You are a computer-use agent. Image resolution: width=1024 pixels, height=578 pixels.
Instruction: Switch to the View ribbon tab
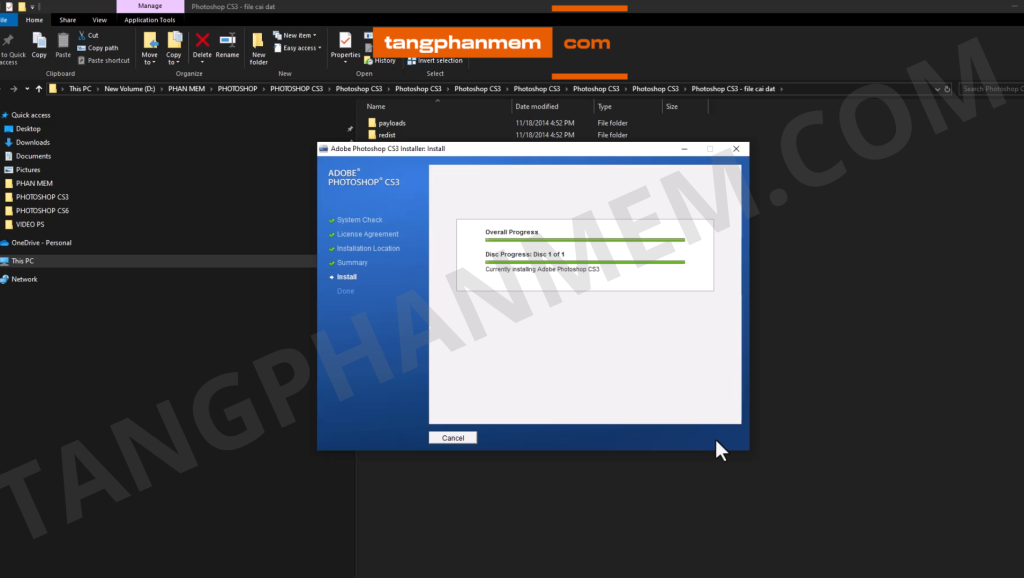coord(99,19)
